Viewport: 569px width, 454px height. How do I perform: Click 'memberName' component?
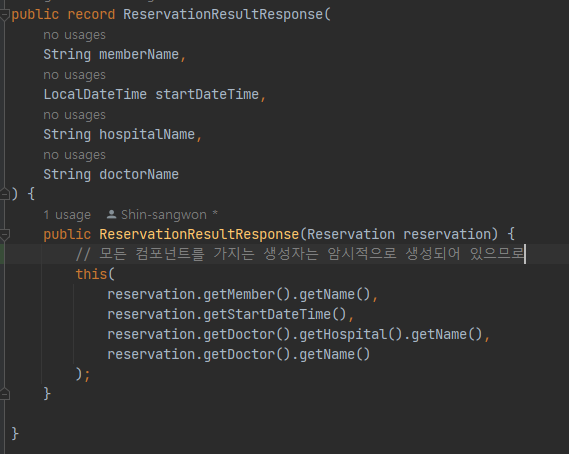tap(139, 54)
